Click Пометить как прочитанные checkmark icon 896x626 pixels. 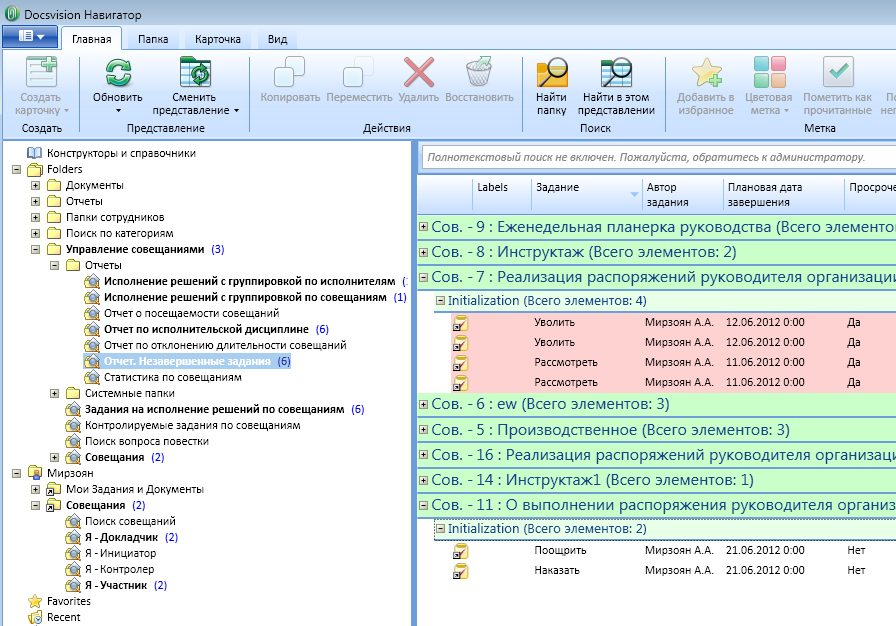click(838, 72)
